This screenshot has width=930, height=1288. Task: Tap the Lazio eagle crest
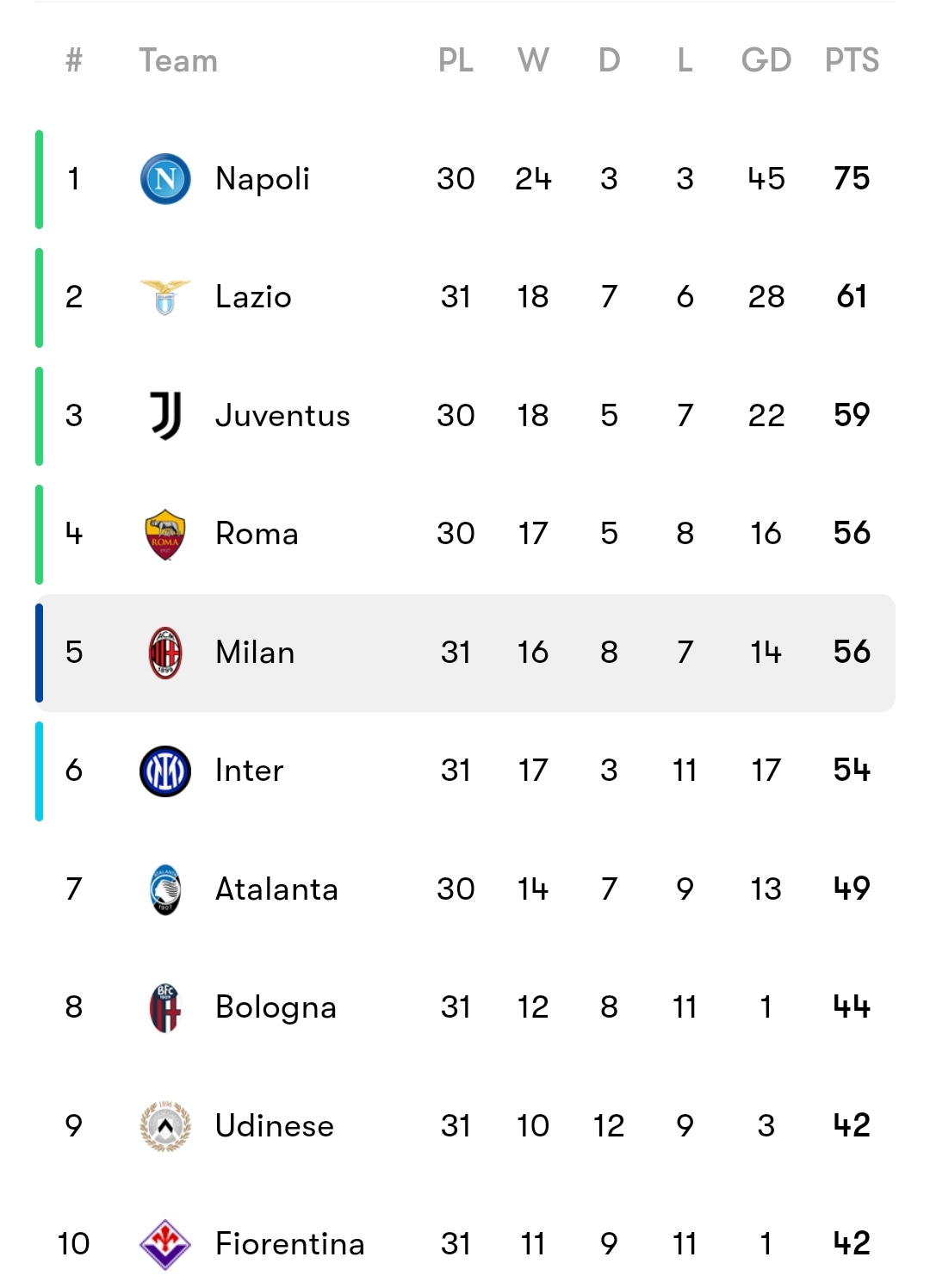165,297
